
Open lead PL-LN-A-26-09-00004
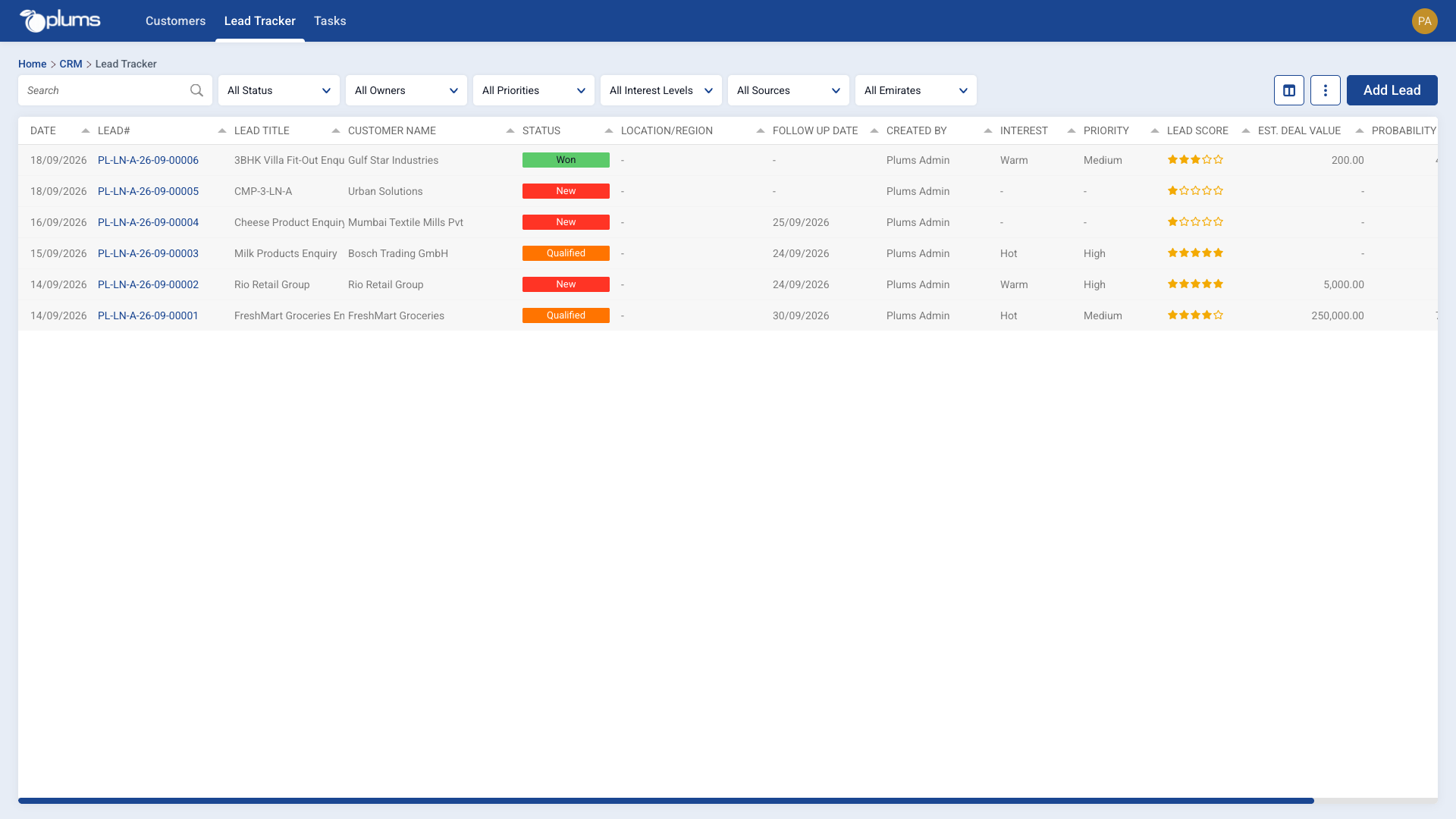coord(148,222)
